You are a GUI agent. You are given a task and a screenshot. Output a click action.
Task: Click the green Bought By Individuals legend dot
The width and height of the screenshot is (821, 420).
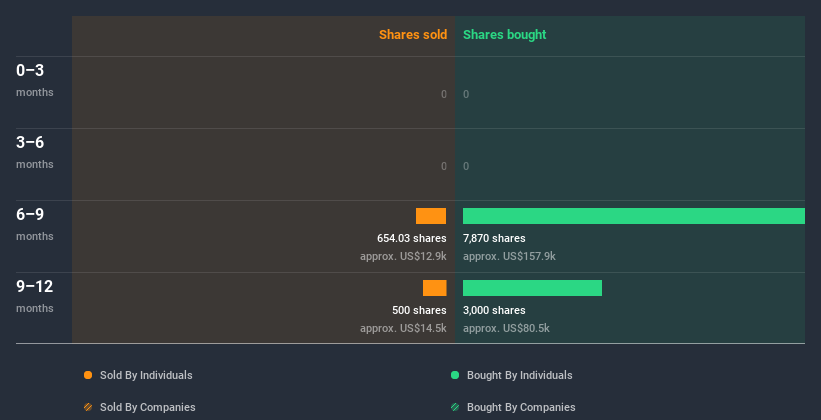tap(455, 375)
